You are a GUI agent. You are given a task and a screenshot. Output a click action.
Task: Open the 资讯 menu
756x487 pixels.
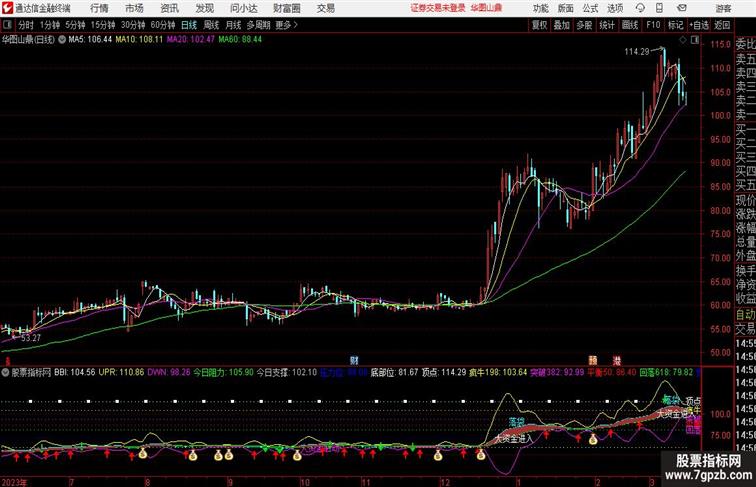coord(170,8)
